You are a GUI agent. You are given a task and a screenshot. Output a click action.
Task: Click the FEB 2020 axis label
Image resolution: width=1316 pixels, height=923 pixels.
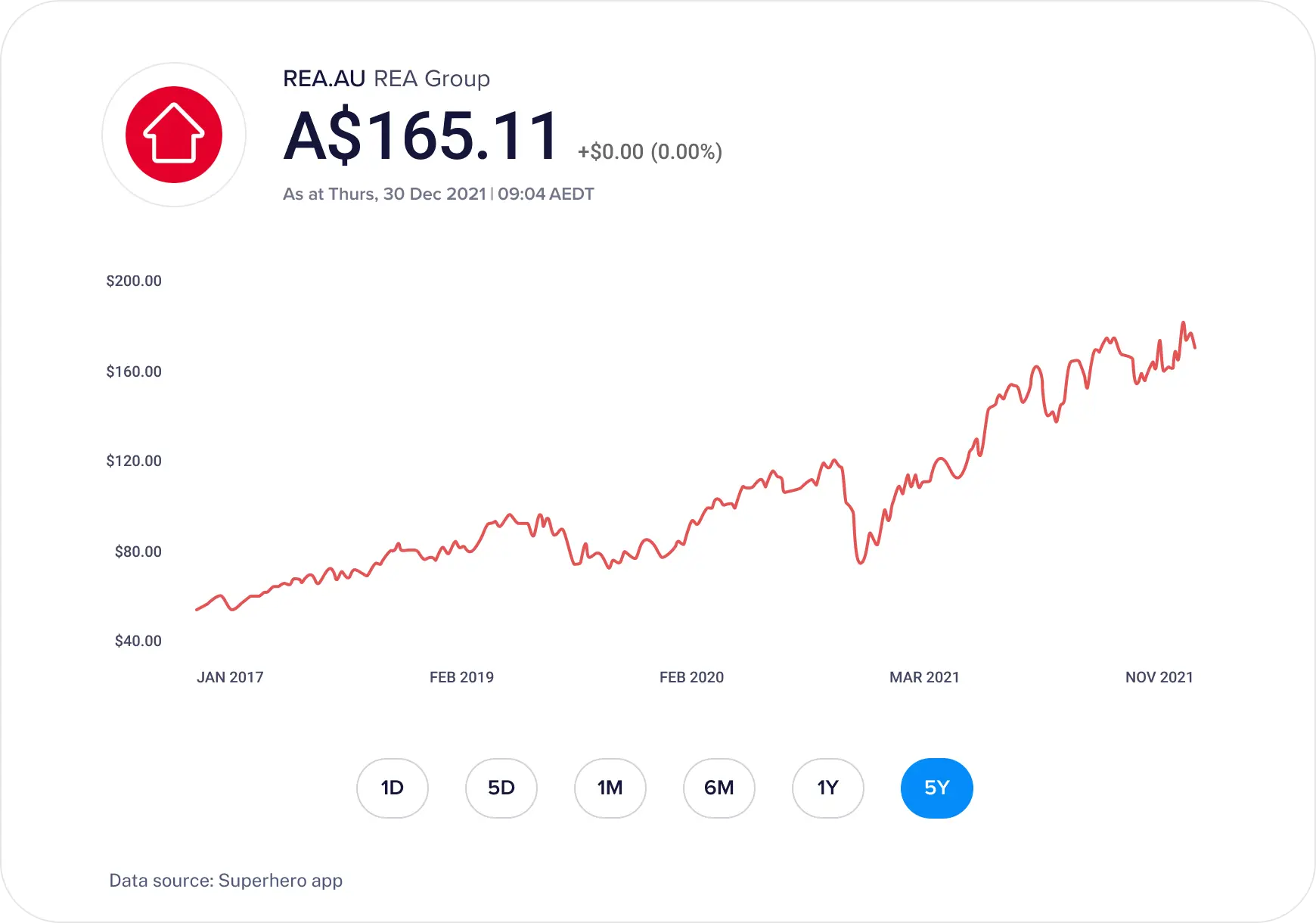tap(691, 677)
